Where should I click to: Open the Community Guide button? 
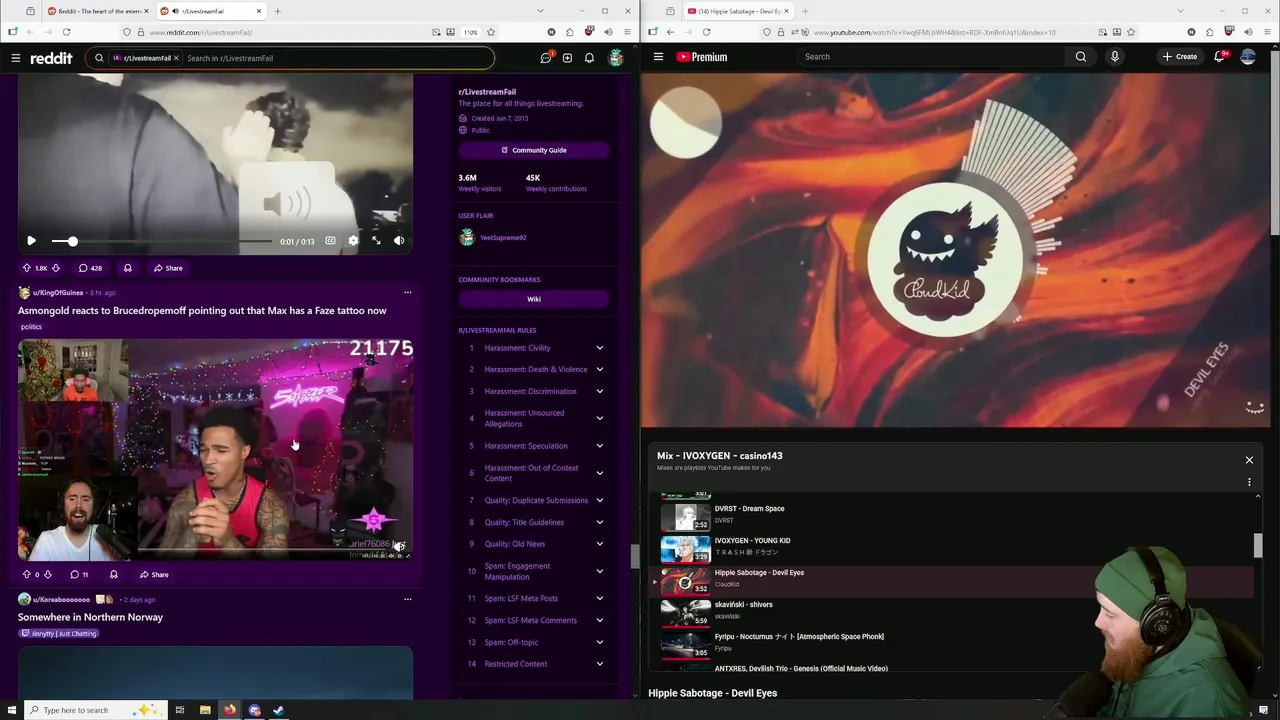(534, 150)
